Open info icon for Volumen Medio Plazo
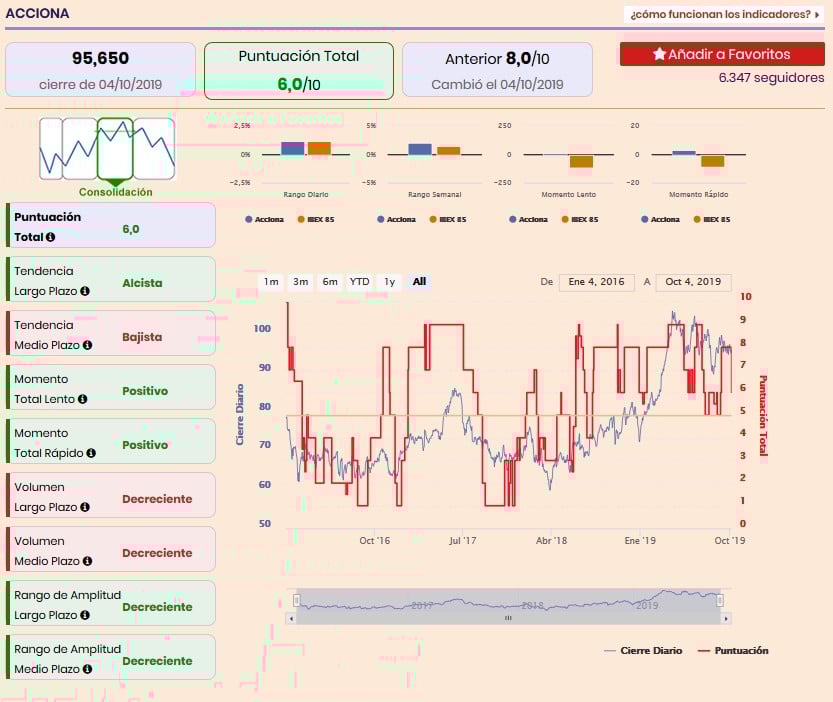Image resolution: width=833 pixels, height=702 pixels. click(87, 561)
